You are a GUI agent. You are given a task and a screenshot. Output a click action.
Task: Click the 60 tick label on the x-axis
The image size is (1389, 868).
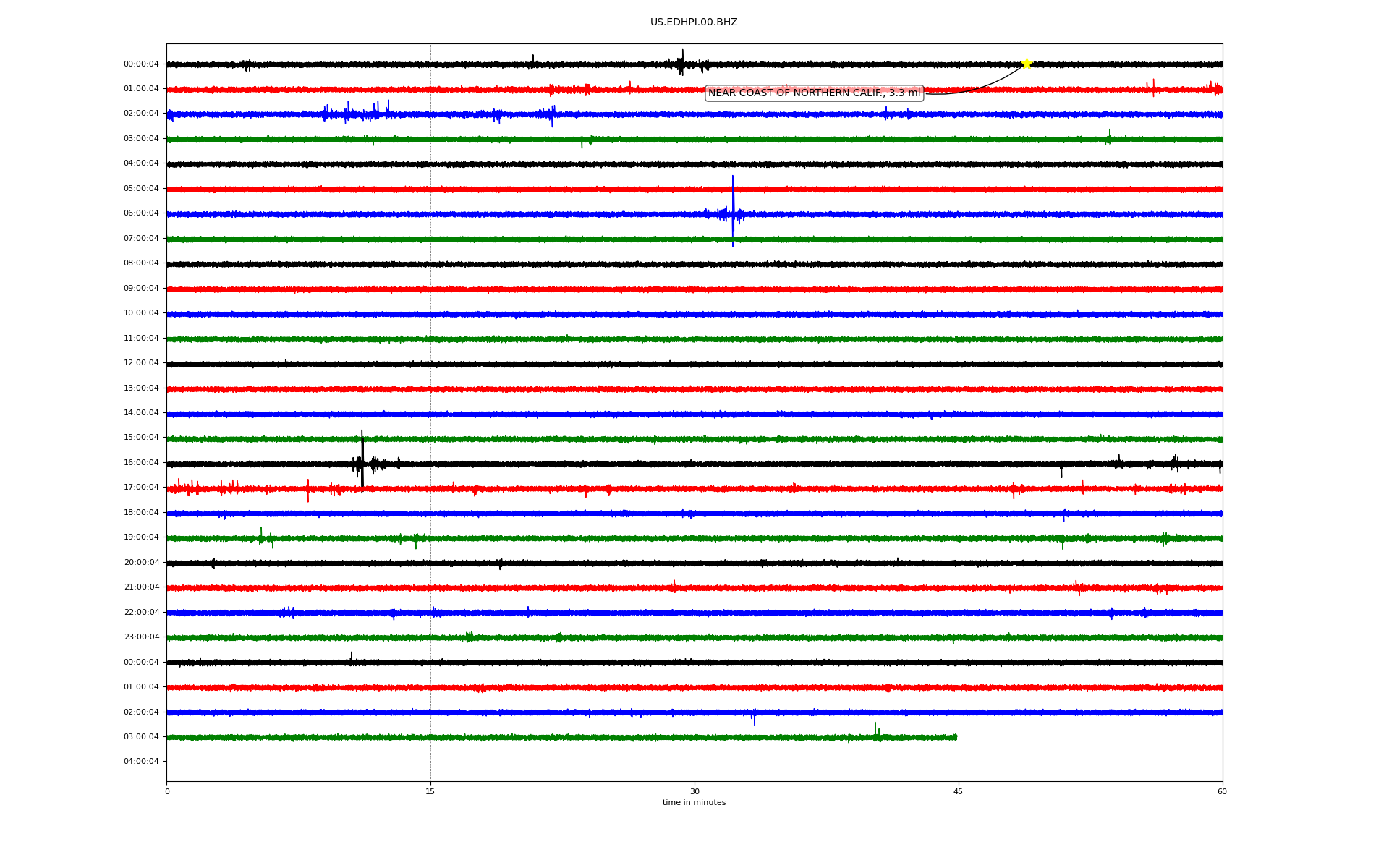pyautogui.click(x=1222, y=791)
